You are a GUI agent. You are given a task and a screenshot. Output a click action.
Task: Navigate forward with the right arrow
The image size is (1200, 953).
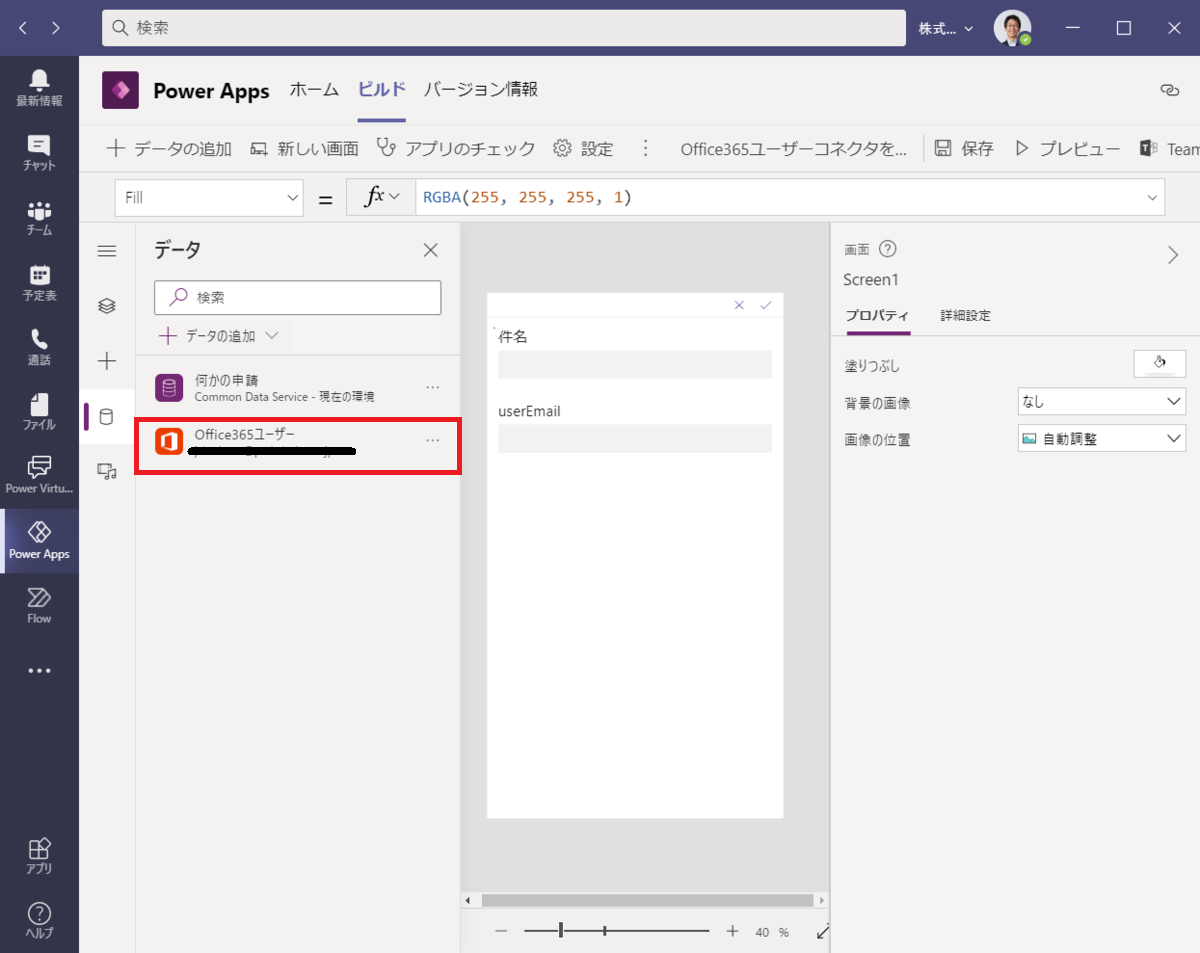coord(55,28)
